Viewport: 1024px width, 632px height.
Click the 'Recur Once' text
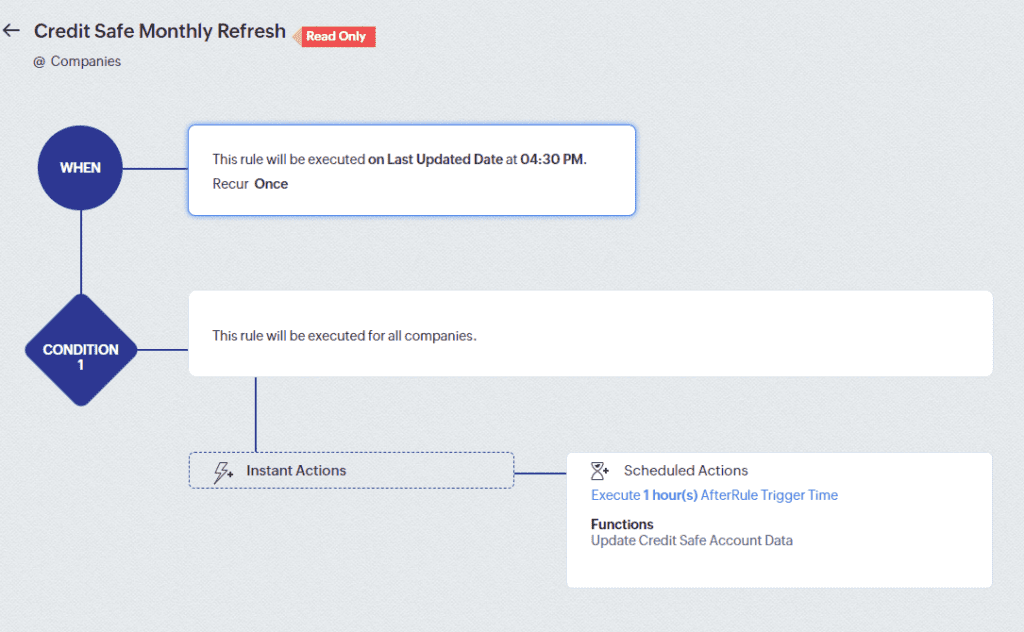(250, 184)
